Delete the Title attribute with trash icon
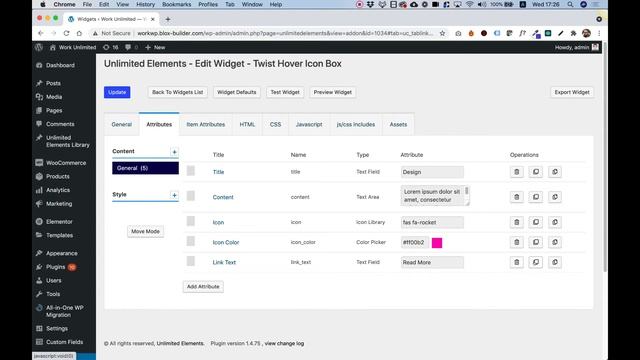The image size is (640, 360). click(516, 172)
